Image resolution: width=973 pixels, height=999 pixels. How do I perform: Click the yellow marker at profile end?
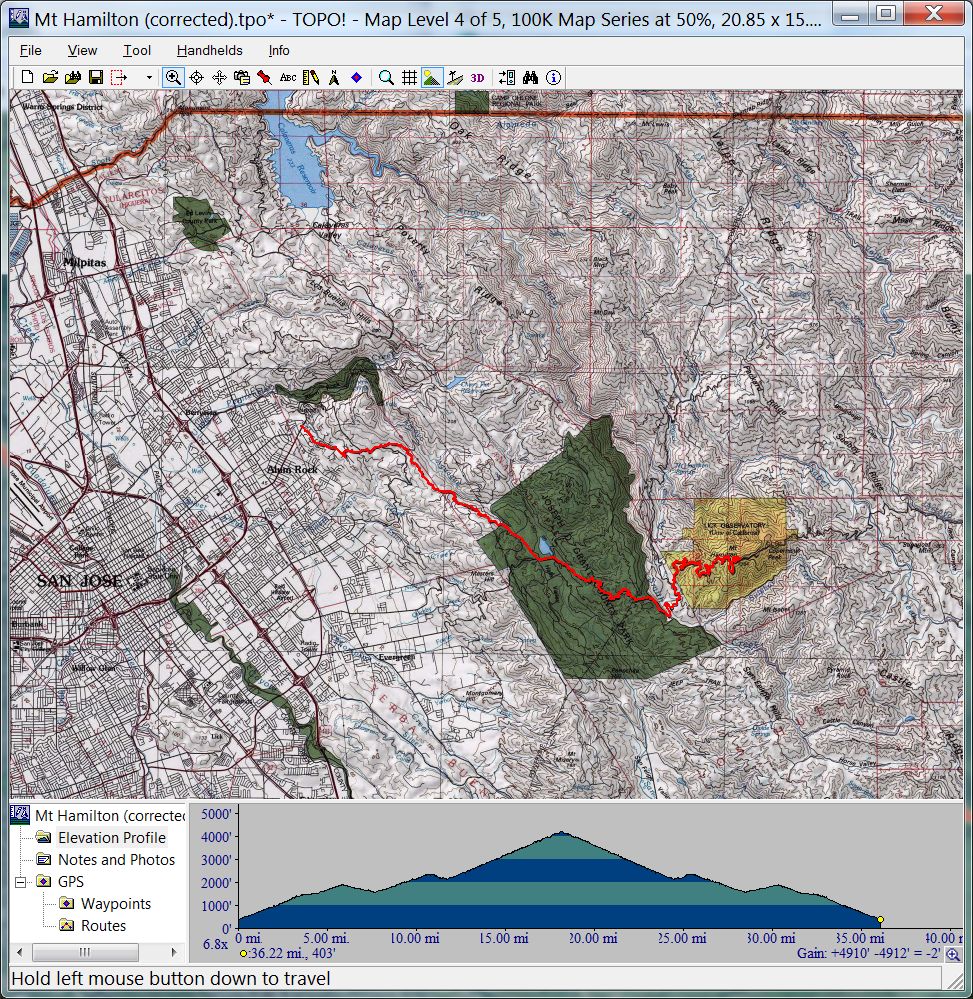click(880, 920)
